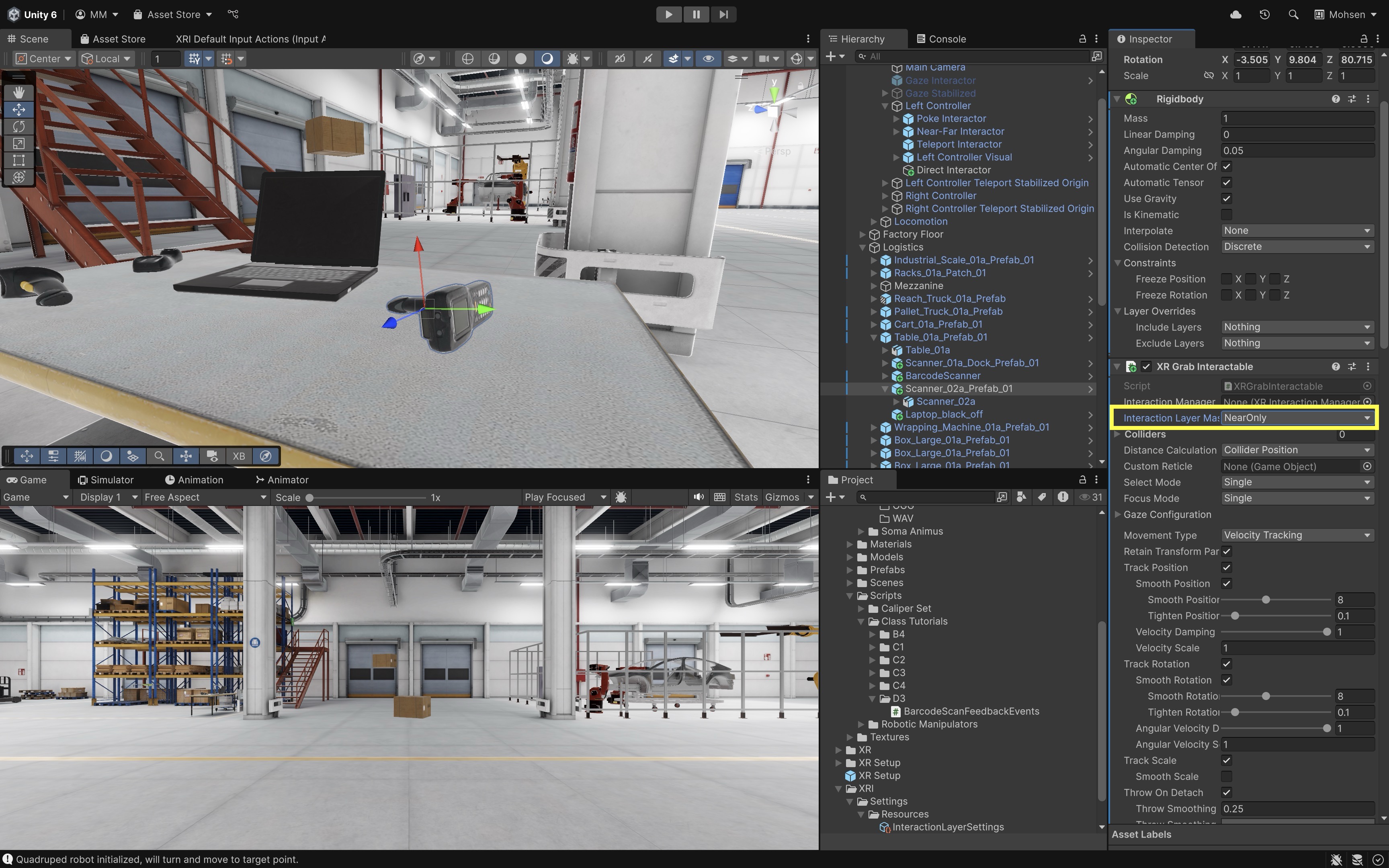Open the Movement Type dropdown
This screenshot has width=1389, height=868.
pos(1297,535)
